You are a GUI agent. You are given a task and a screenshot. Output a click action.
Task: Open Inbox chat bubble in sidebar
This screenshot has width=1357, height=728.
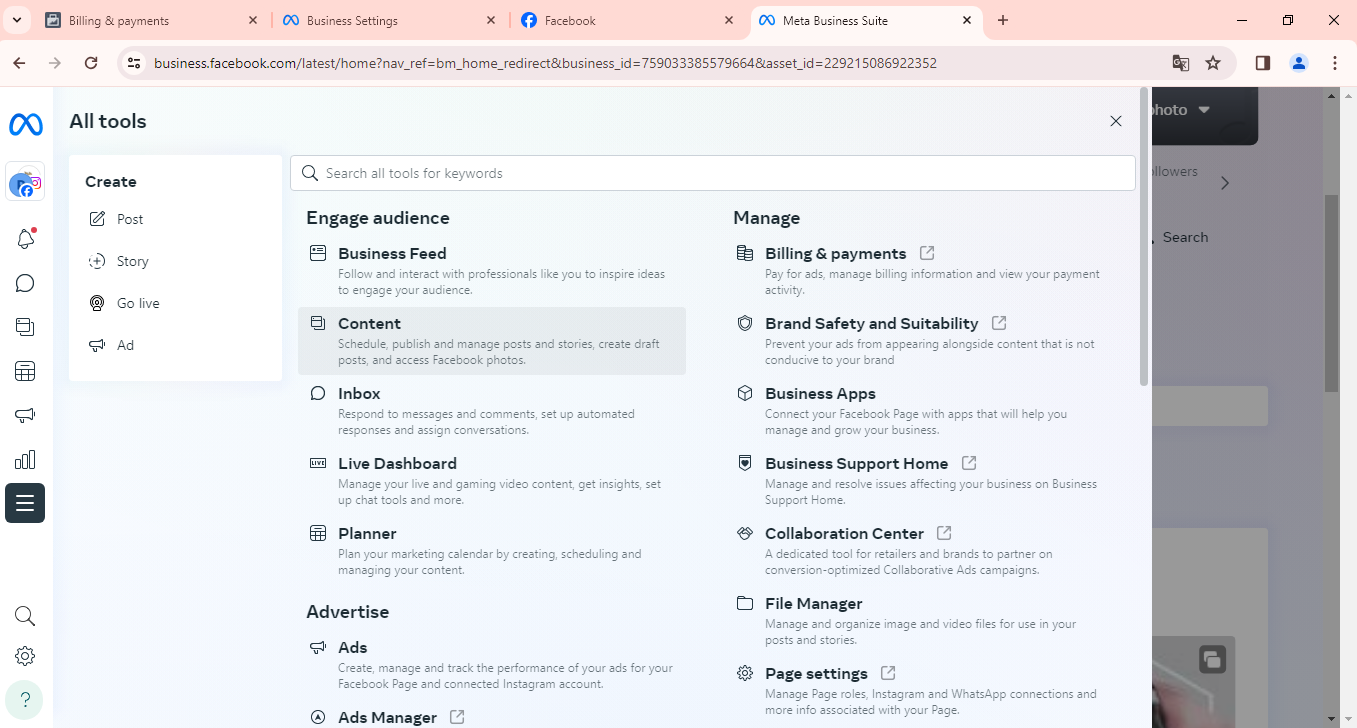[25, 283]
